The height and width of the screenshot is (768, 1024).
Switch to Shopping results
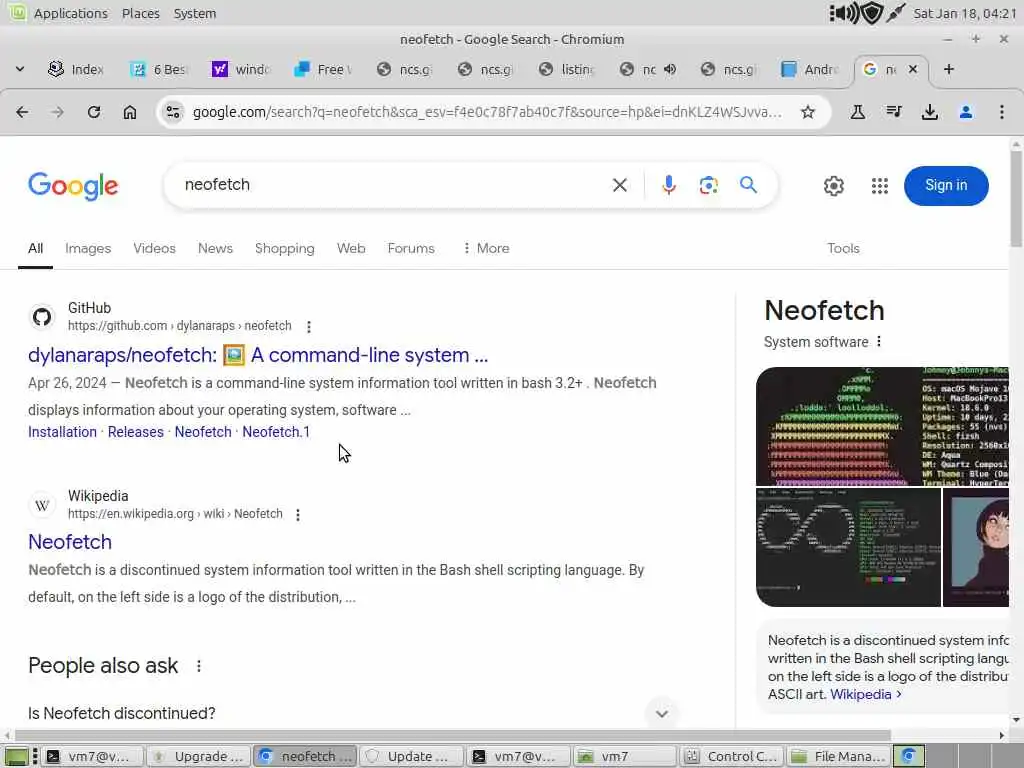(x=284, y=248)
